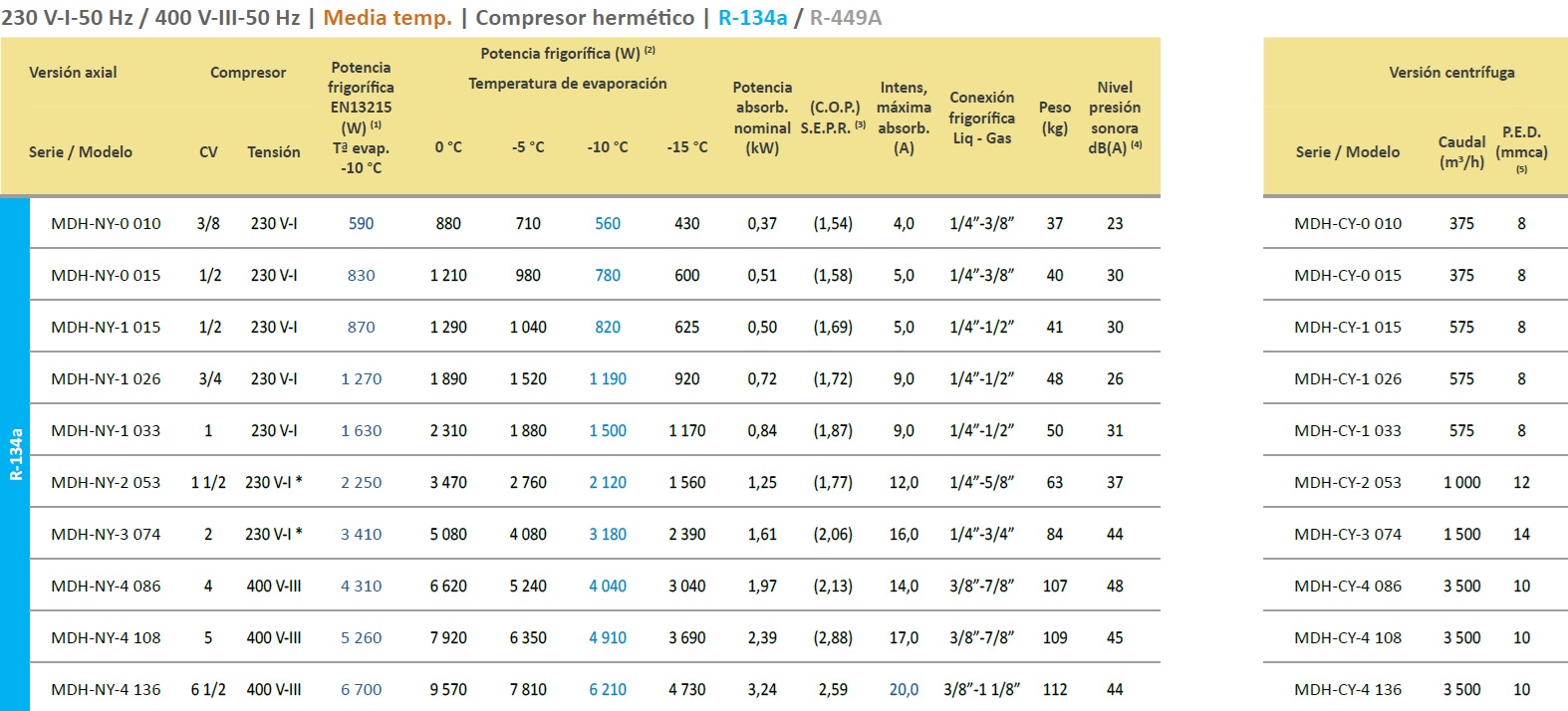Click the P.E.D. (mmca) column header
The image size is (1568, 711).
[x=1521, y=147]
